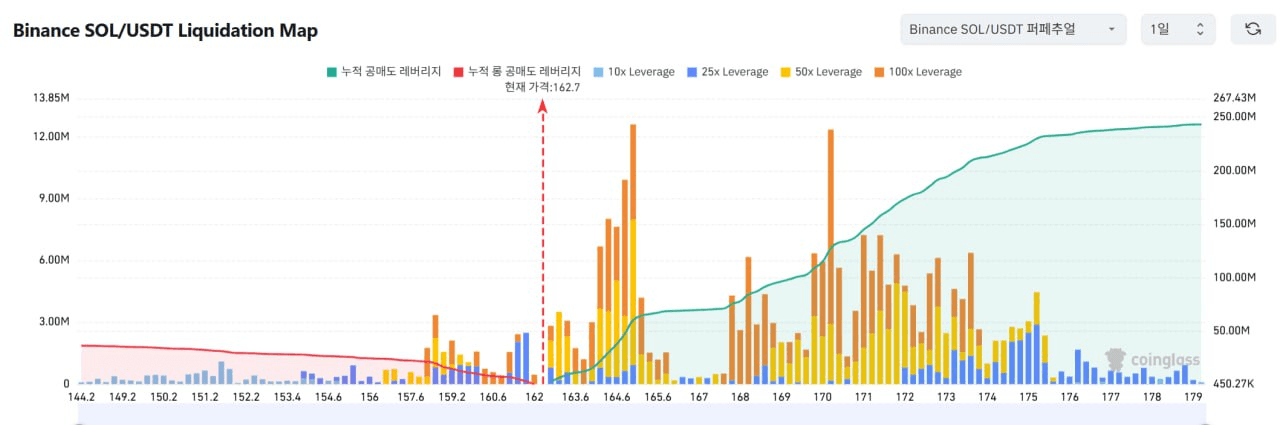Click the 13.85M left axis label
Viewport: 1280px width, 425px height.
point(51,98)
